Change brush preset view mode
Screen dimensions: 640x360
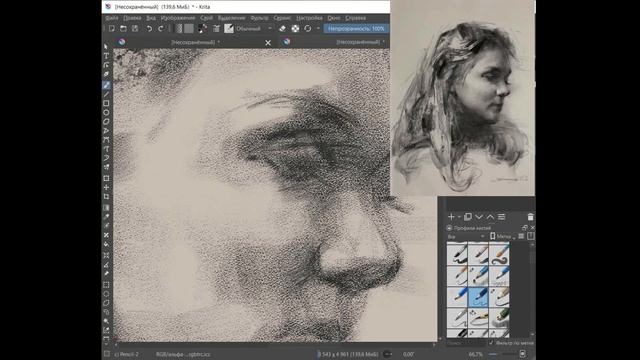pyautogui.click(x=521, y=236)
